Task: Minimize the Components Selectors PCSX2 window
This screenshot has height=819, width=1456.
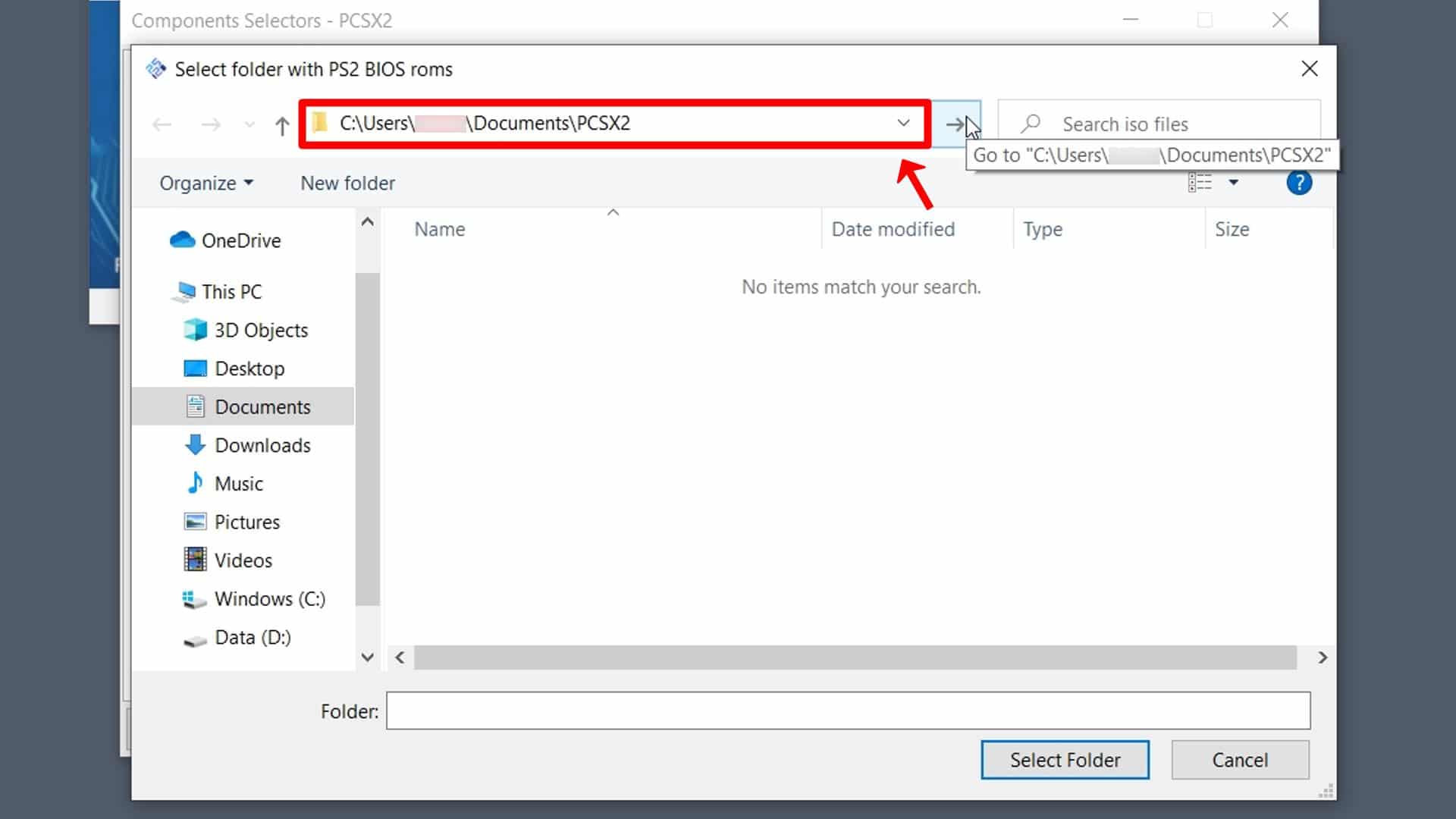Action: [1131, 20]
